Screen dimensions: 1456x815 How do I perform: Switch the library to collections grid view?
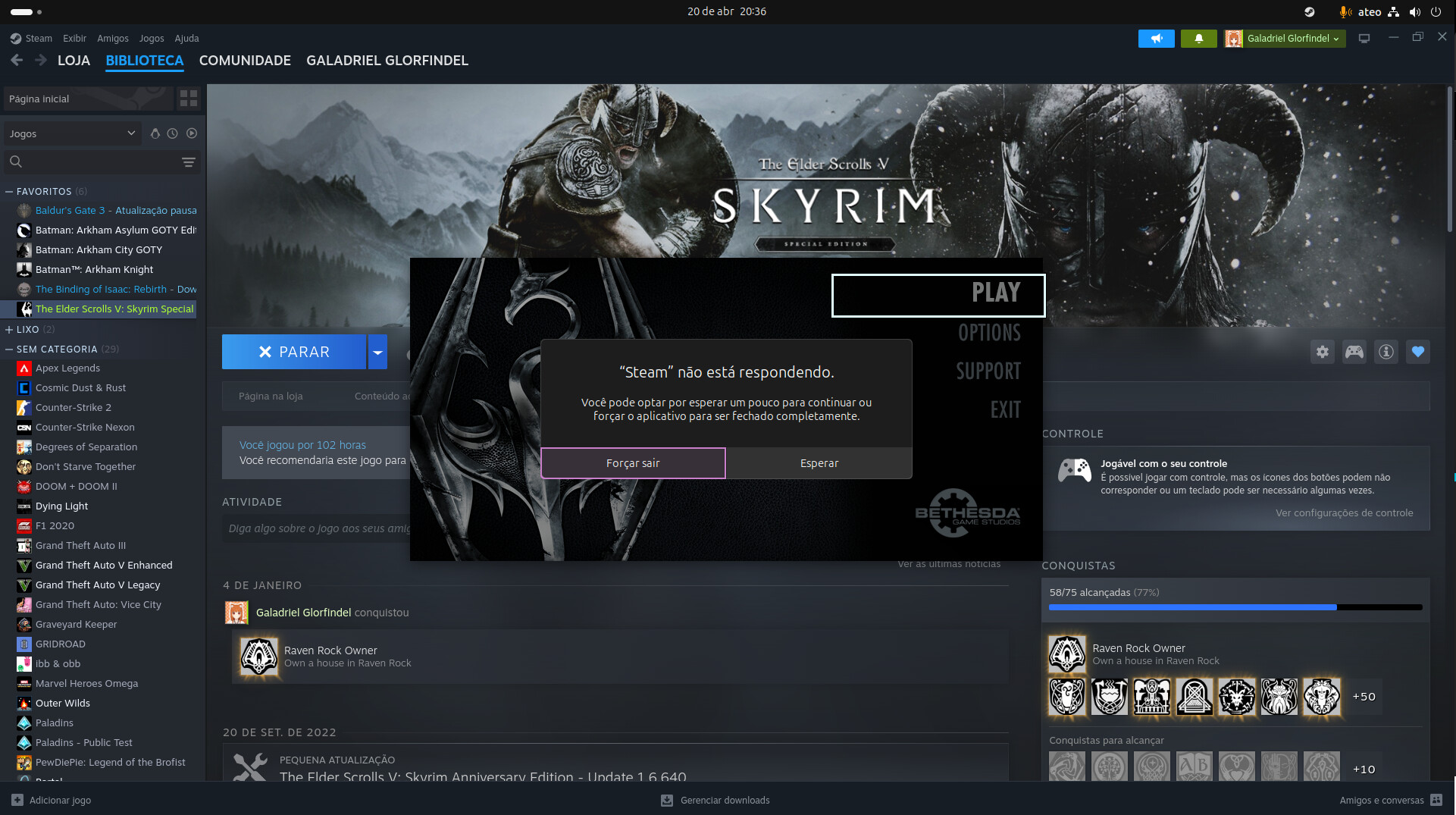189,99
